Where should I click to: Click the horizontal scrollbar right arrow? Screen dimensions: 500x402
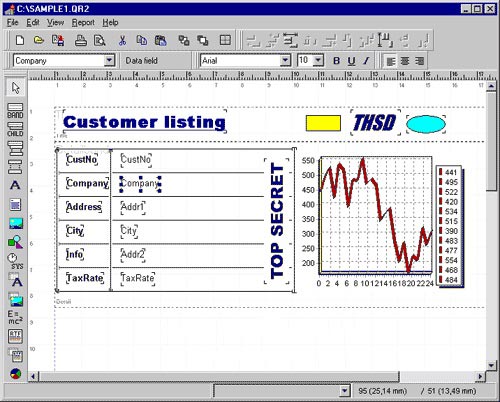click(480, 377)
